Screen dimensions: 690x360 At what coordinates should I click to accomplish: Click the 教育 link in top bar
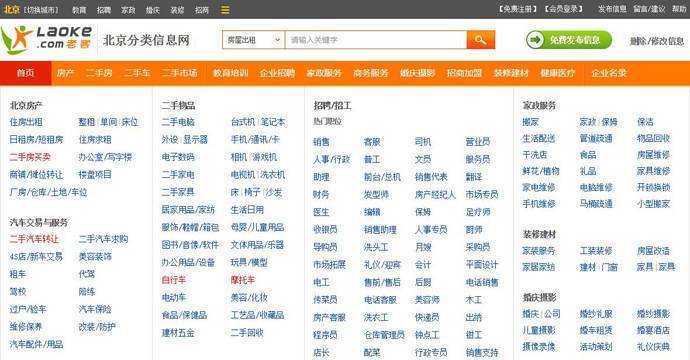coord(79,10)
